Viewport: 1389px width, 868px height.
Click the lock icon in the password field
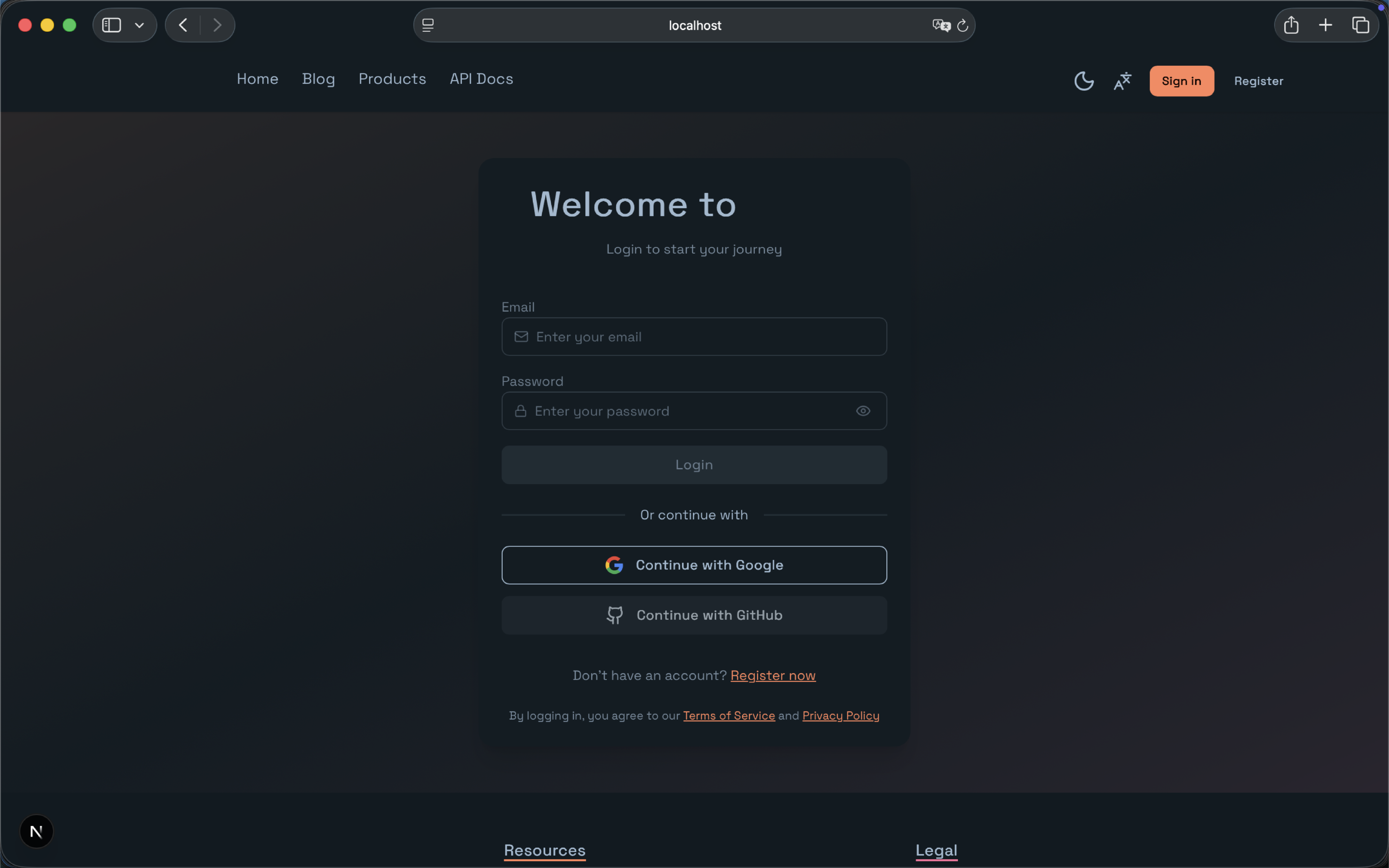[x=521, y=411]
